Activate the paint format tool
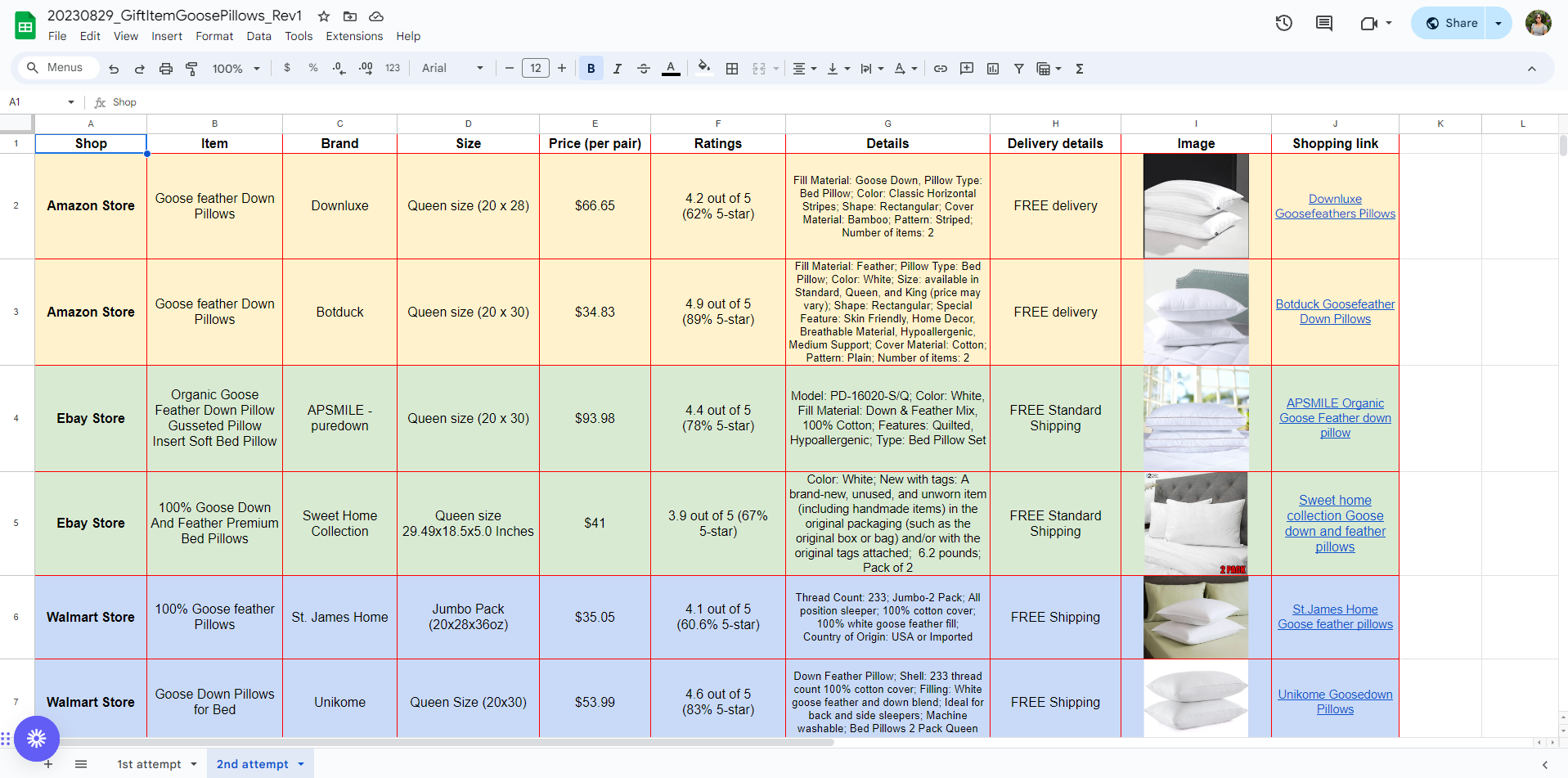The width and height of the screenshot is (1568, 778). click(x=192, y=69)
